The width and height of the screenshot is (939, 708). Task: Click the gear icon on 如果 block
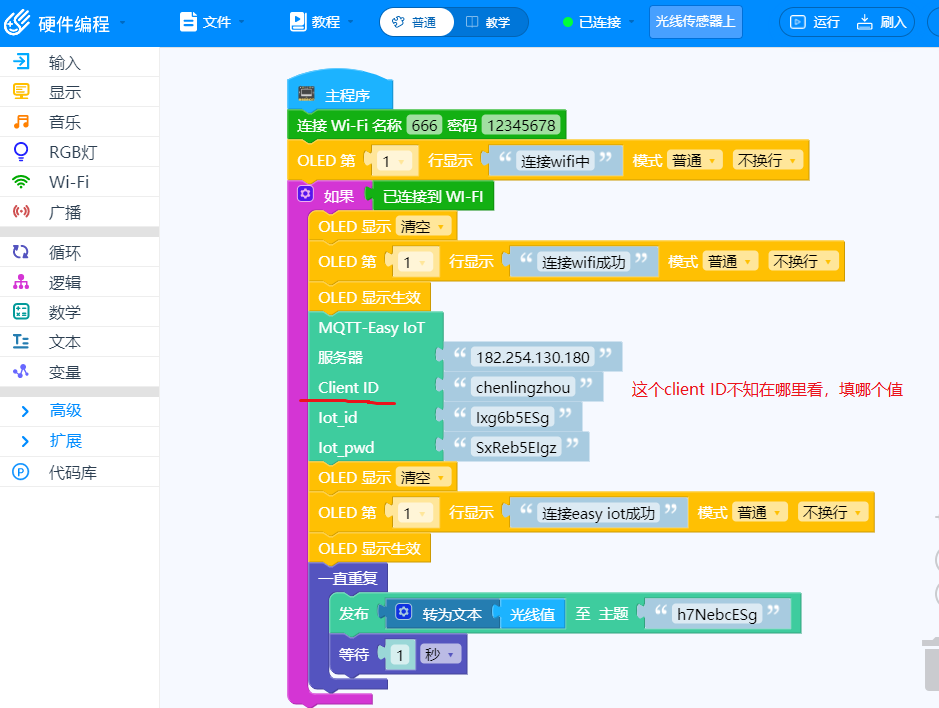pos(305,194)
